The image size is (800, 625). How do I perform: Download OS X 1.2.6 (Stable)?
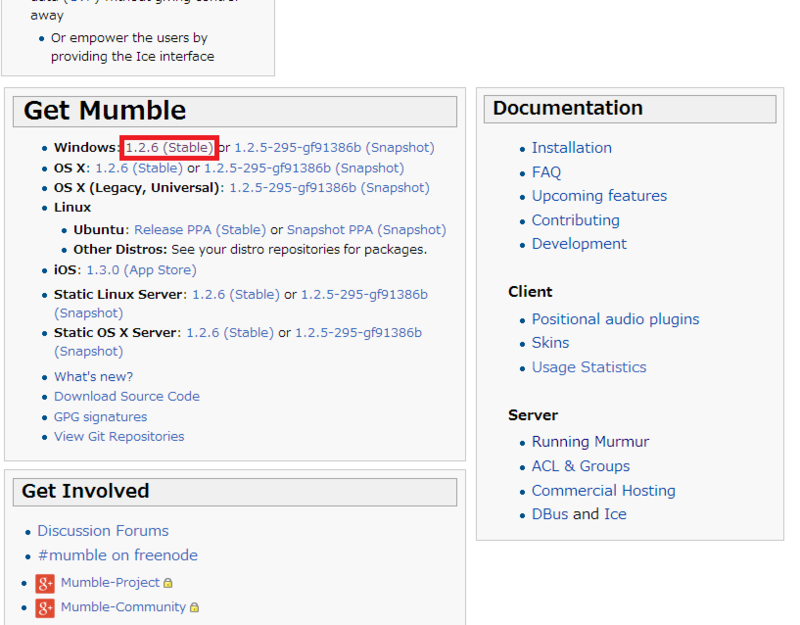139,168
